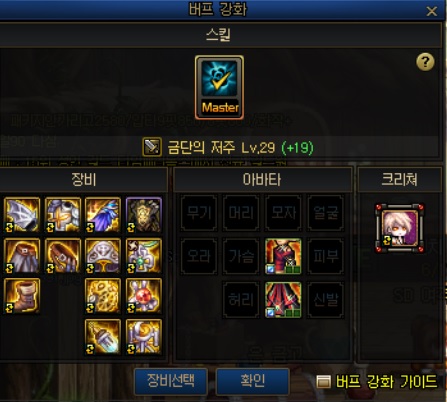Screen dimensions: 447x402
Task: Click the empty 신발 avatar slot
Action: click(326, 300)
